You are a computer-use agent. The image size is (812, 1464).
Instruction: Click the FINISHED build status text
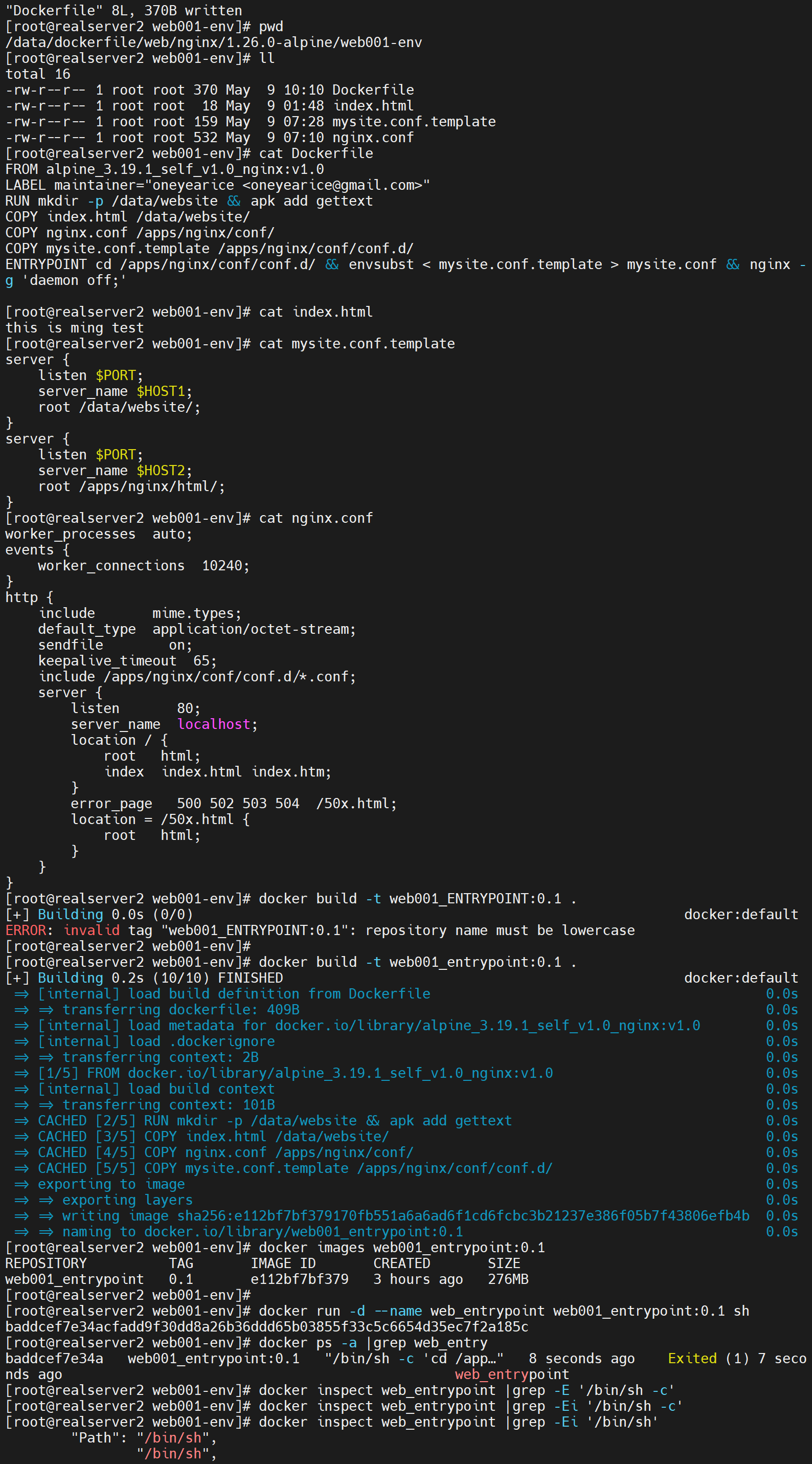click(251, 978)
